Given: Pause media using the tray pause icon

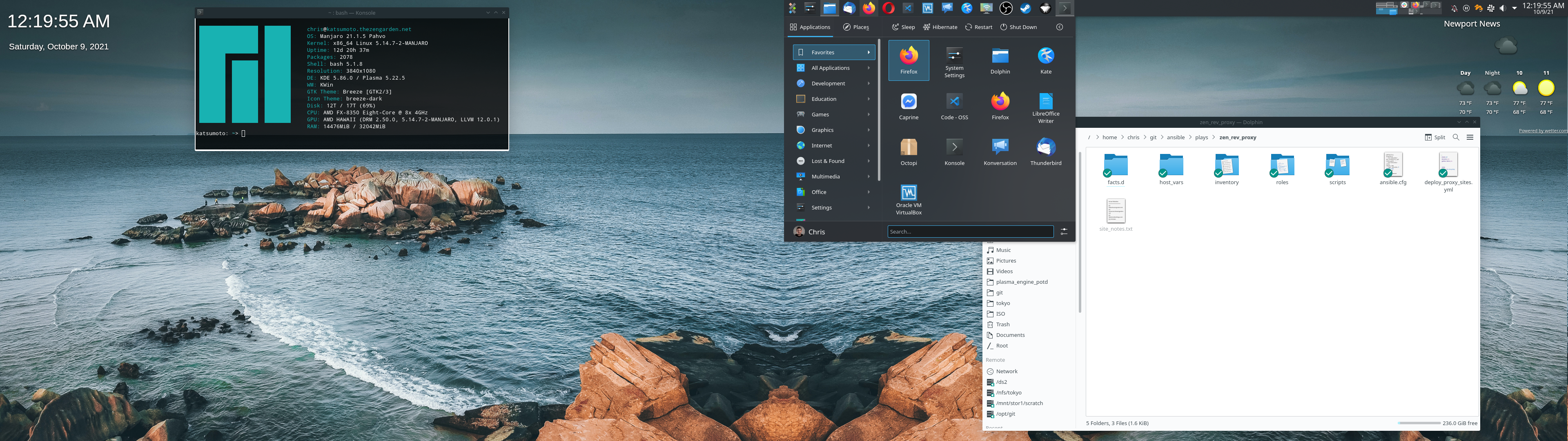Looking at the screenshot, I should (x=1466, y=8).
